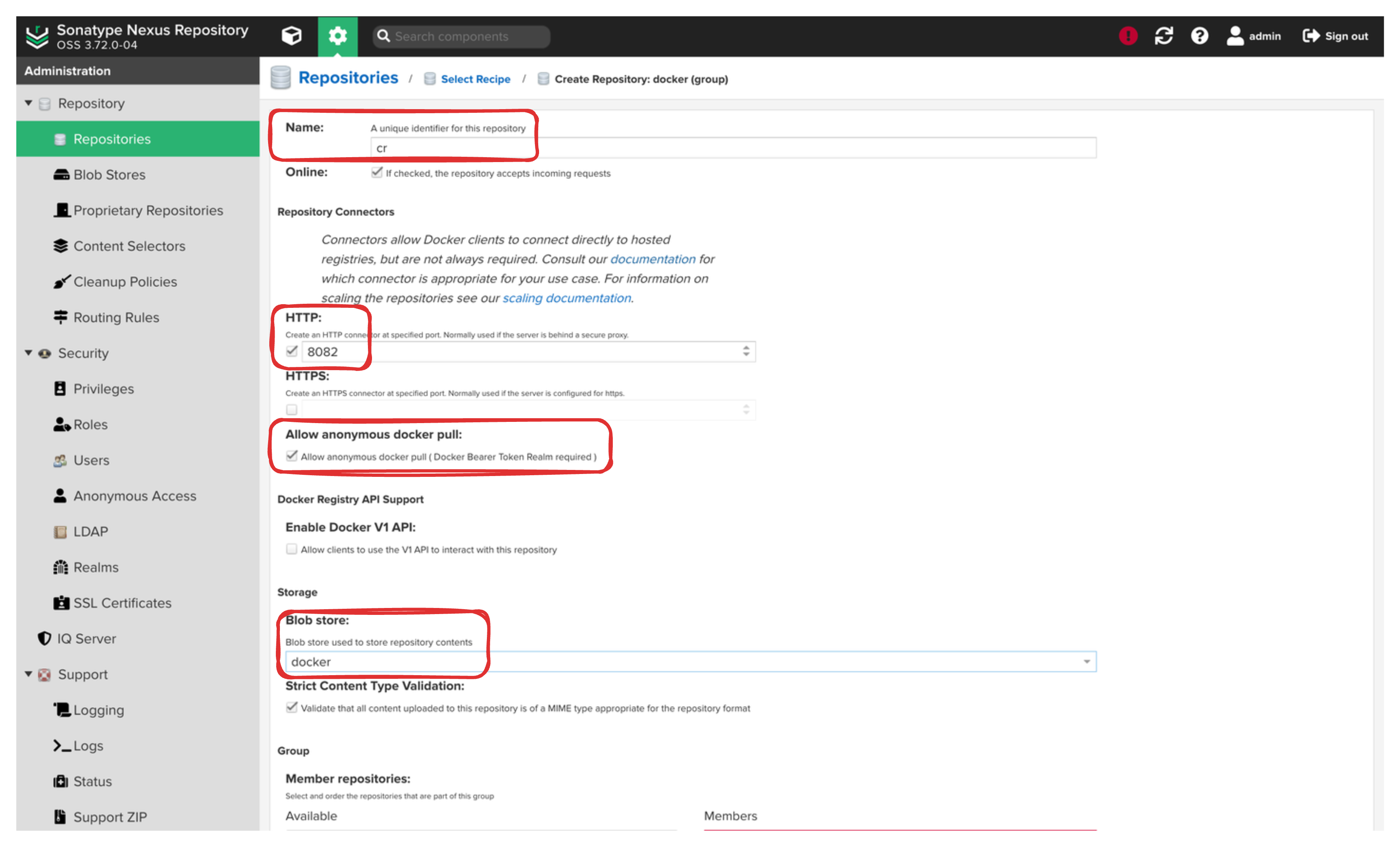This screenshot has height=847, width=1400.
Task: Click the refresh icon in header
Action: [x=1164, y=36]
